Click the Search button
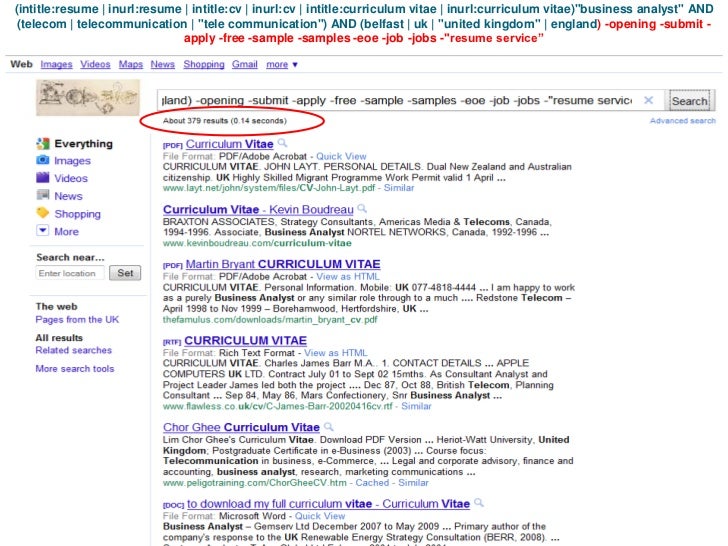 pos(689,101)
